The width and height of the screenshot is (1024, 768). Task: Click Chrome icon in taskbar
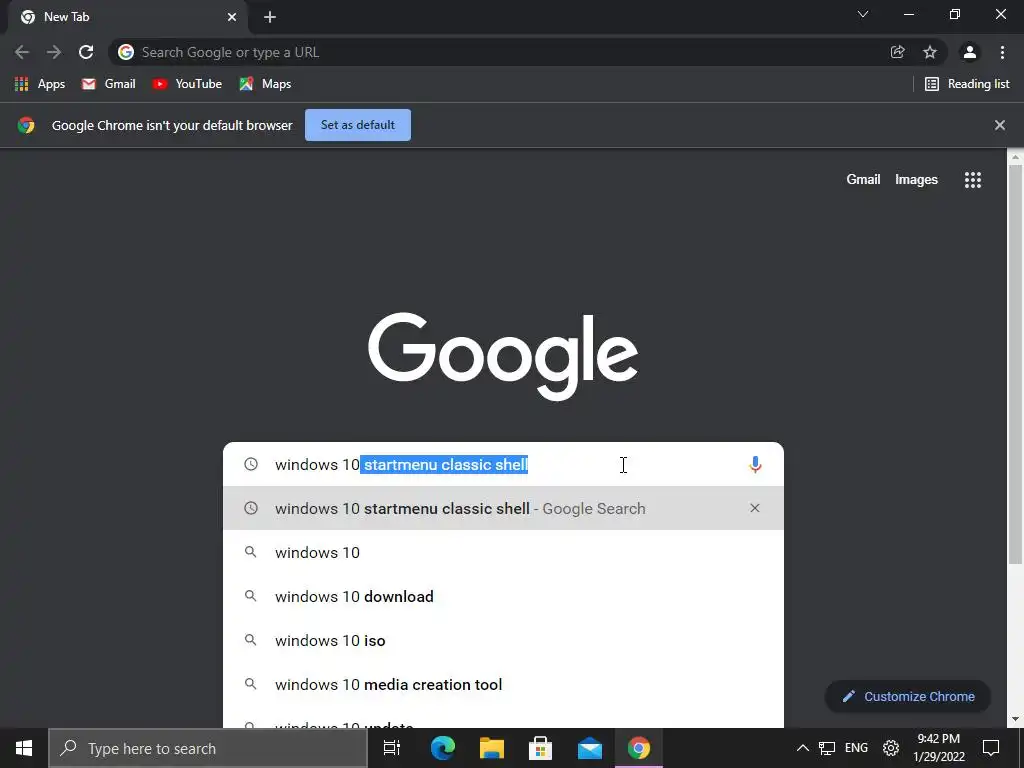pyautogui.click(x=639, y=748)
